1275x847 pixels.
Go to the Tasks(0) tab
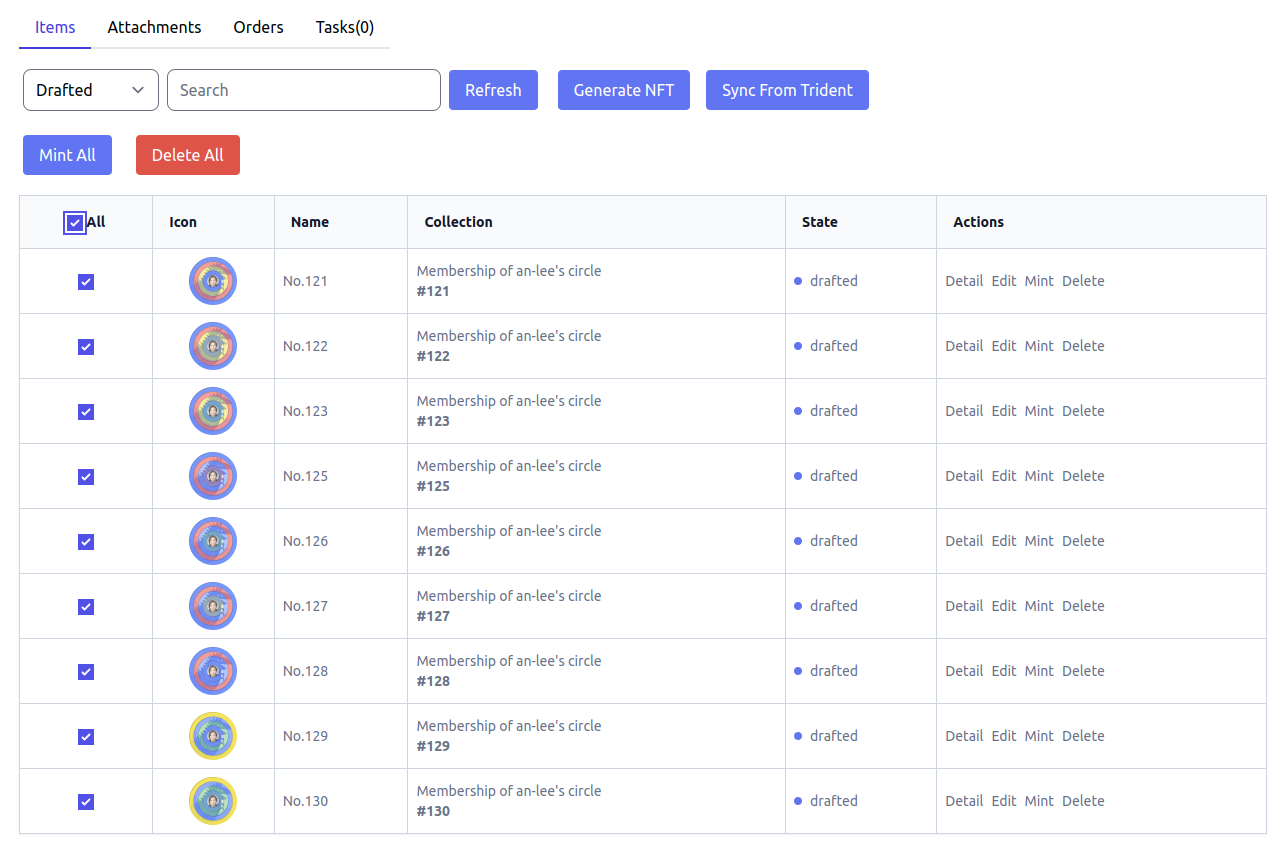click(345, 27)
